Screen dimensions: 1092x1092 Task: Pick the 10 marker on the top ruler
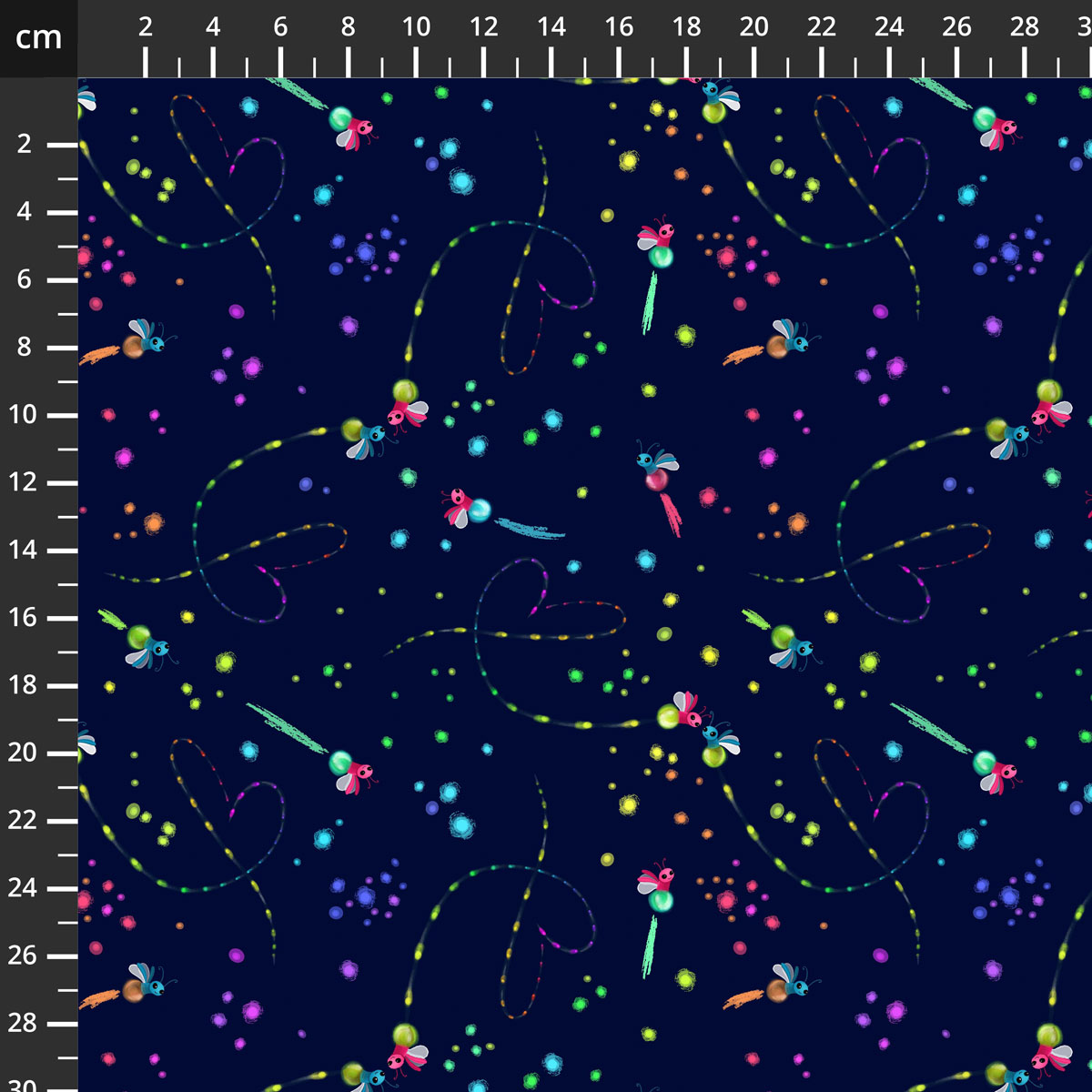point(416,27)
